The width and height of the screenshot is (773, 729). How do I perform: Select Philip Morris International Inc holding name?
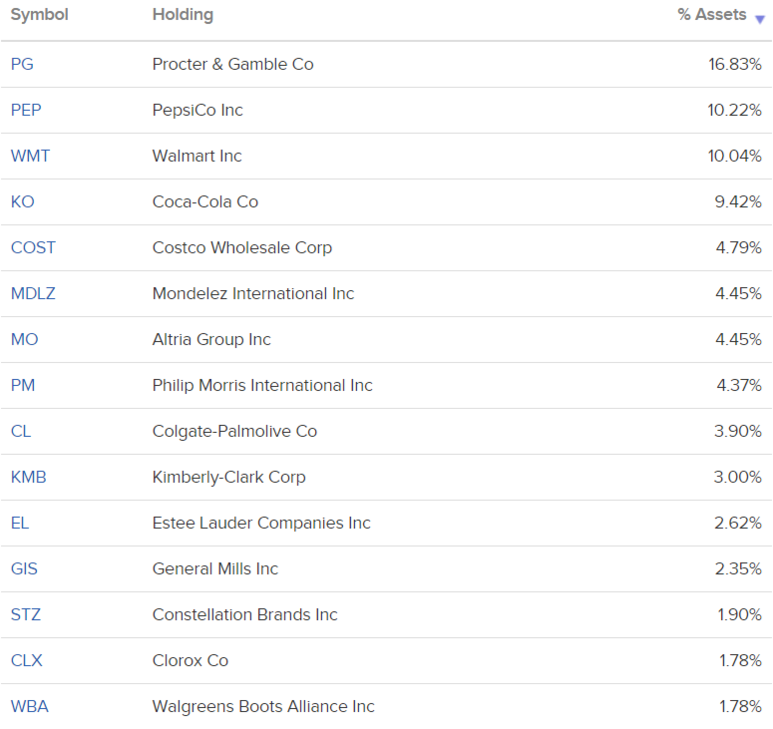click(262, 385)
